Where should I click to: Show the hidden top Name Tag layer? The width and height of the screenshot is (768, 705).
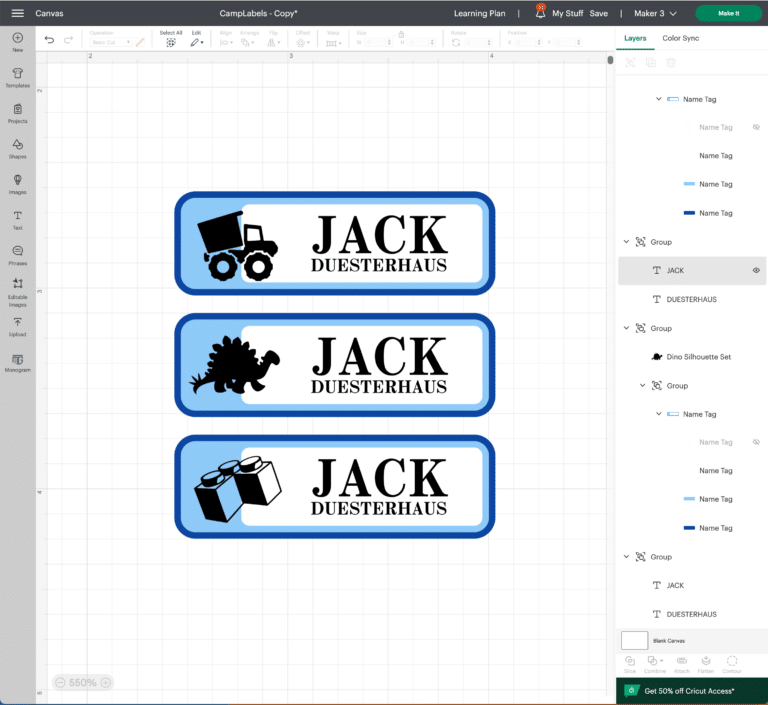point(756,128)
